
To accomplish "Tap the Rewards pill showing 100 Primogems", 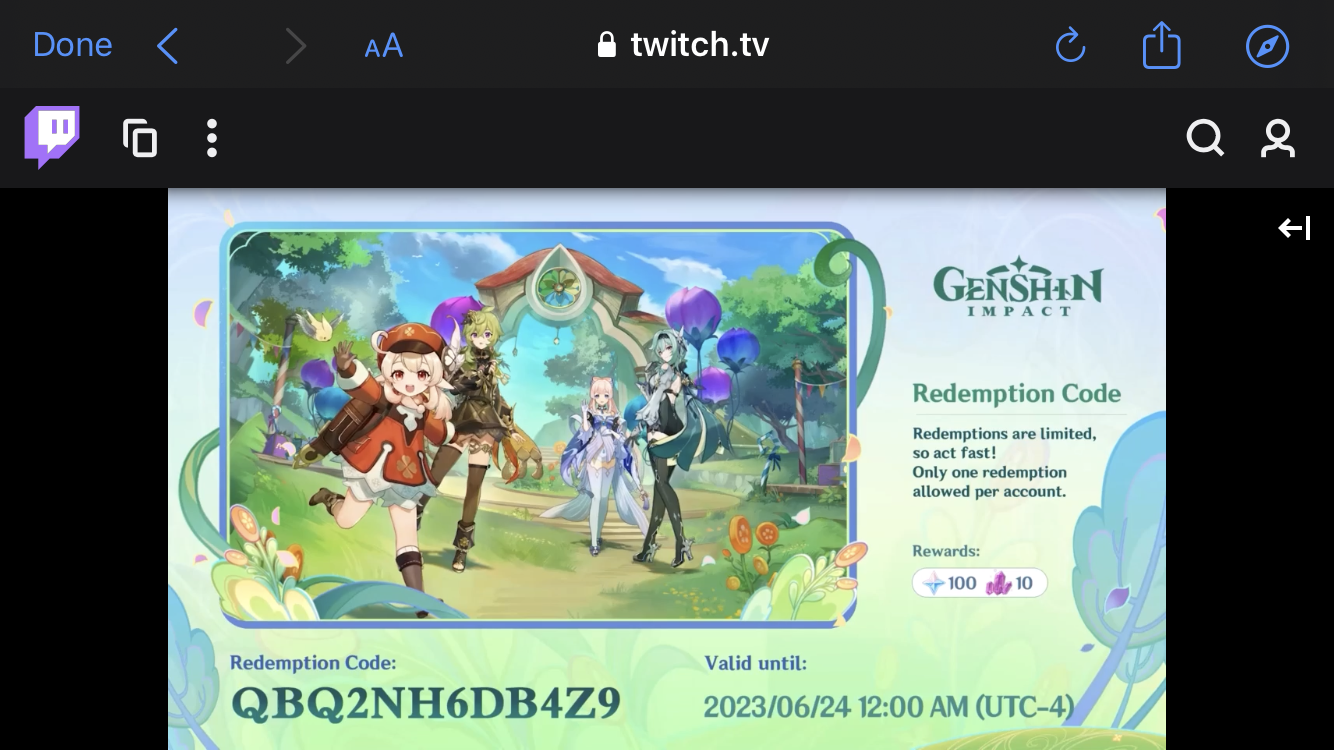I will point(979,582).
